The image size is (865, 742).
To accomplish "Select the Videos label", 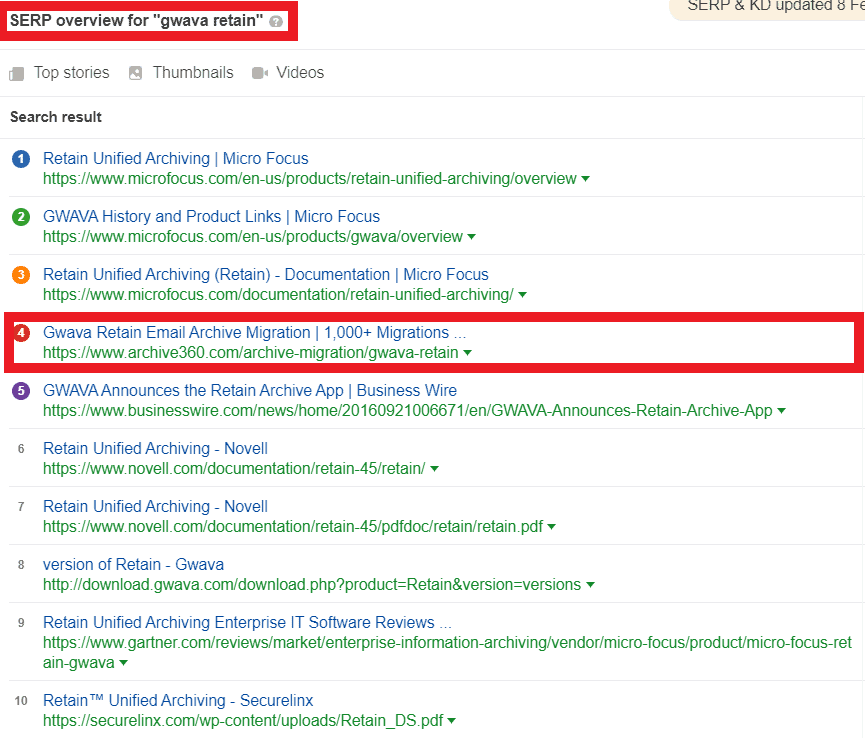I will click(x=300, y=73).
